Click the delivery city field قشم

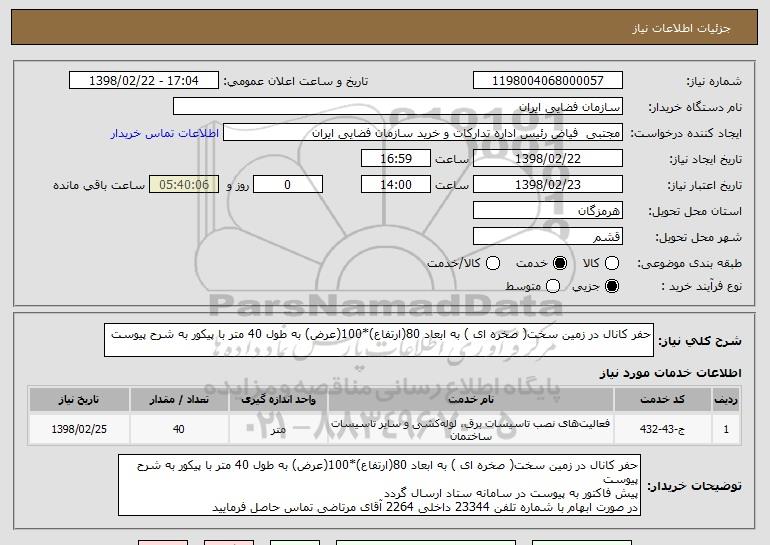click(548, 237)
